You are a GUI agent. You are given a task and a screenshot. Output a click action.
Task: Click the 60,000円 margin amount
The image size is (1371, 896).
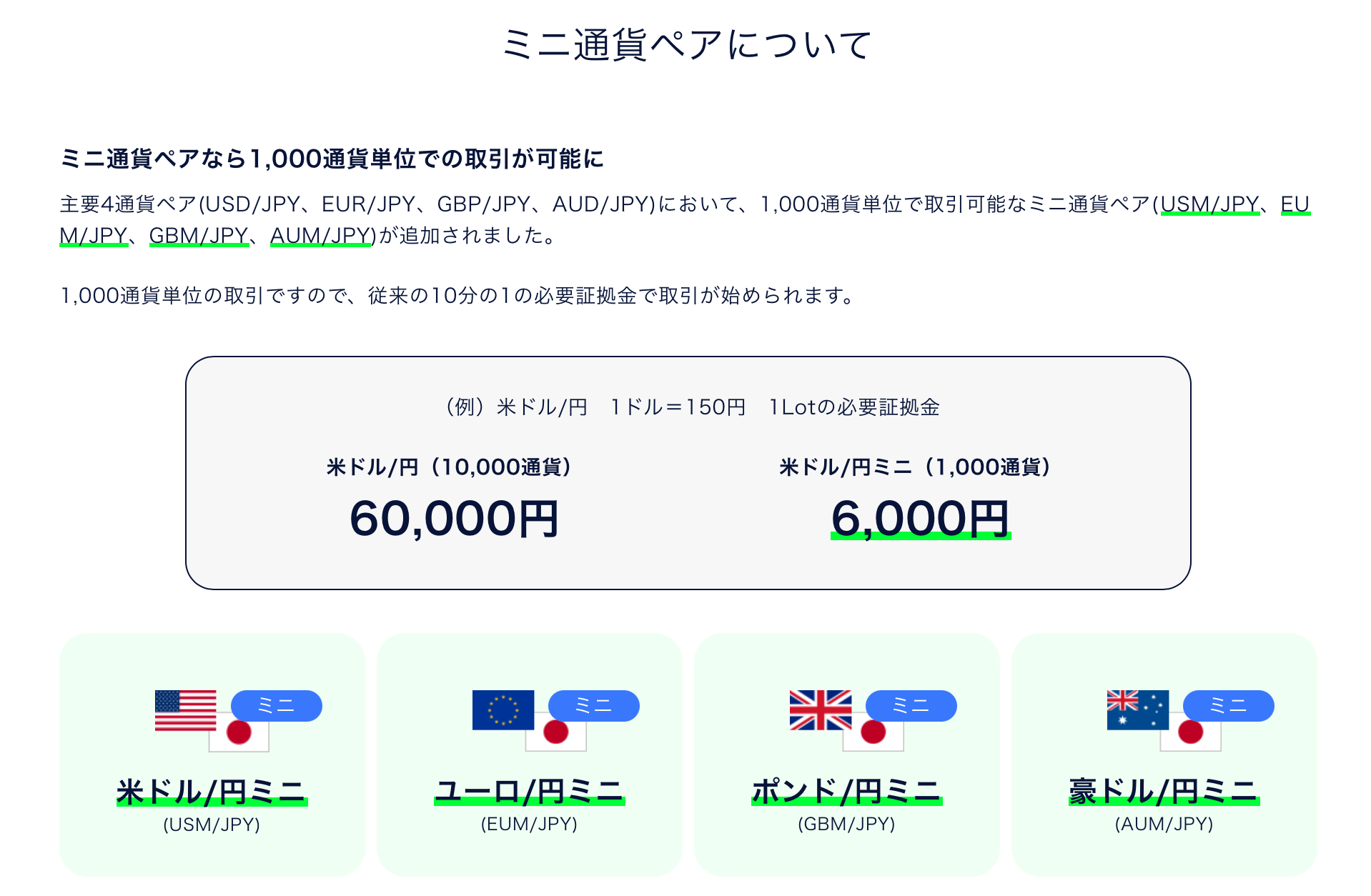click(454, 518)
